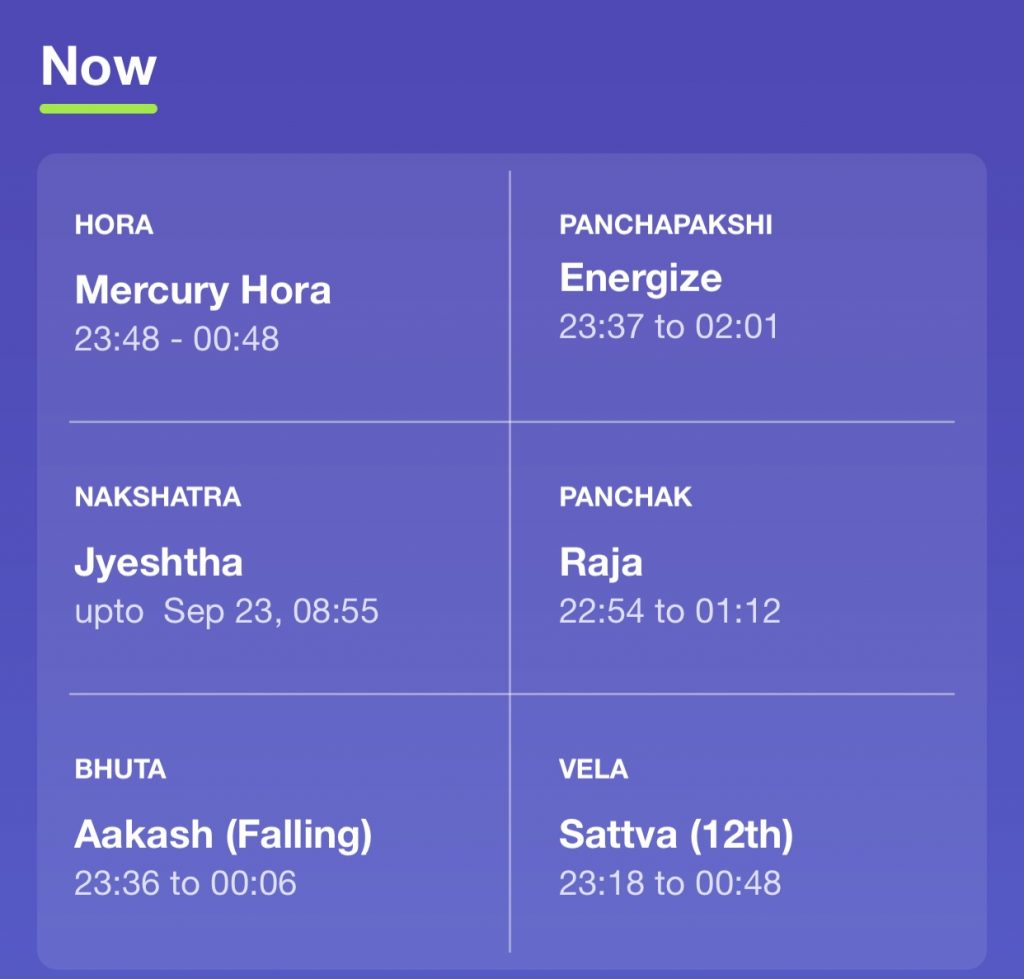Open the NAKSHATRA section label
This screenshot has width=1024, height=979.
(157, 497)
